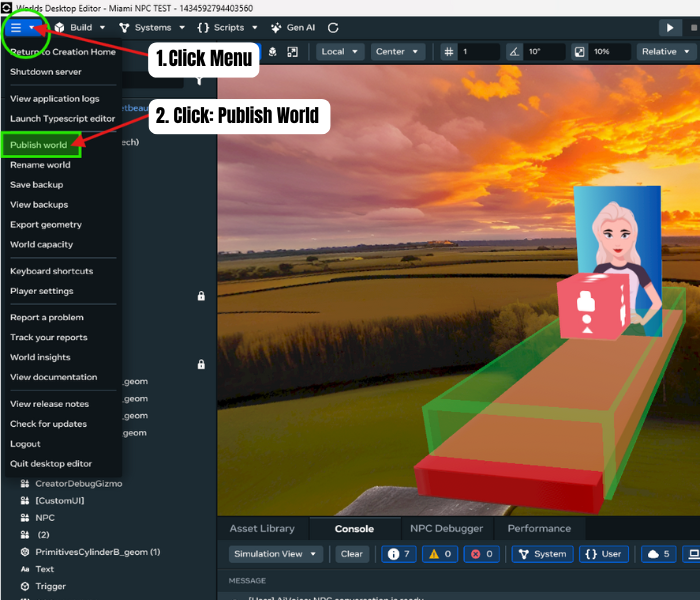Select Publish world from the menu
This screenshot has width=700, height=600.
pyautogui.click(x=39, y=145)
